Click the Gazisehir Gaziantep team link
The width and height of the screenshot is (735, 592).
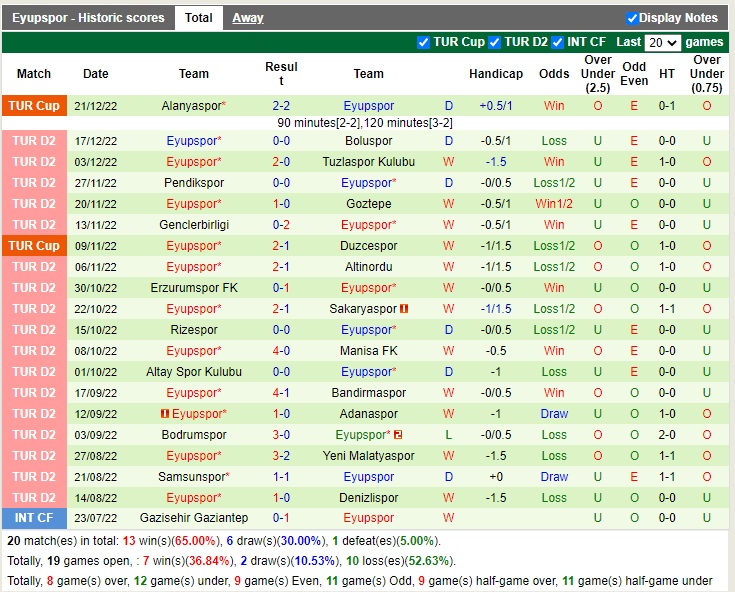tap(194, 518)
